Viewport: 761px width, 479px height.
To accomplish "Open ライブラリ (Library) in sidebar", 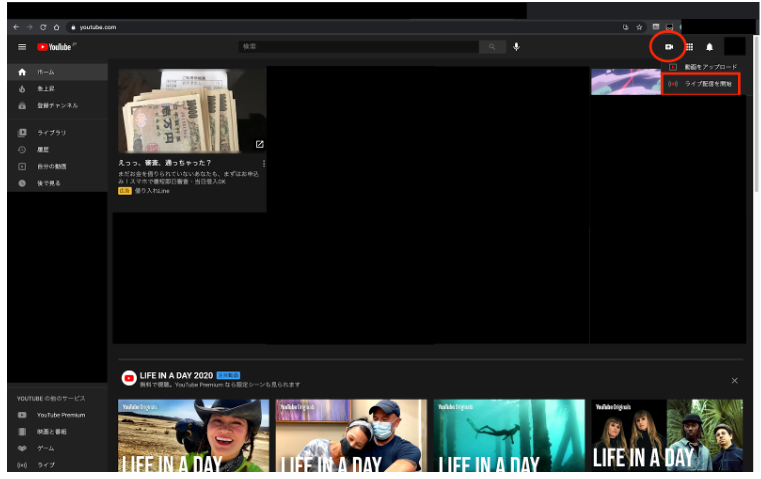I will [x=52, y=133].
